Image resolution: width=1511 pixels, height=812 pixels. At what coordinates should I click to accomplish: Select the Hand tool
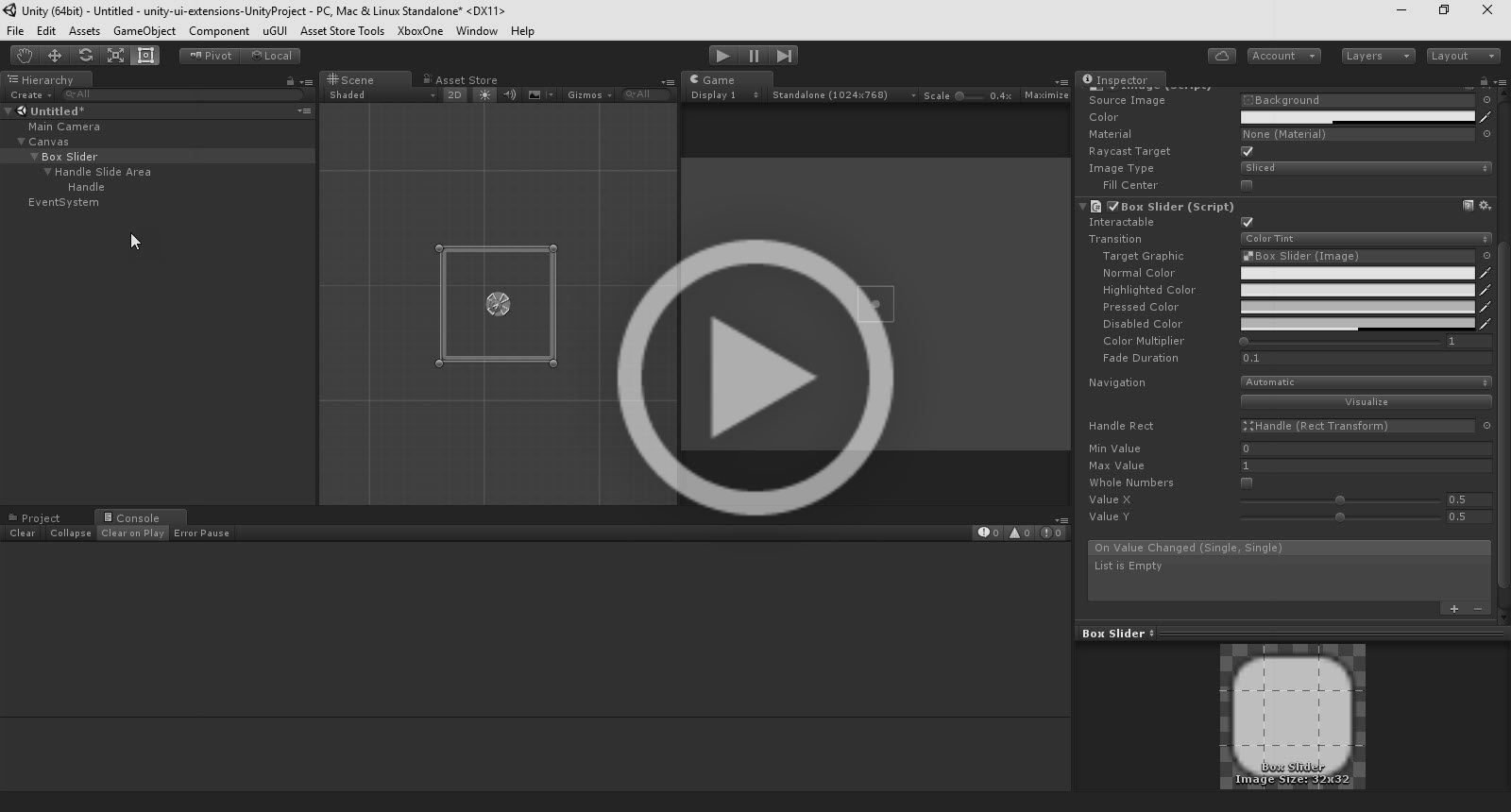click(24, 56)
